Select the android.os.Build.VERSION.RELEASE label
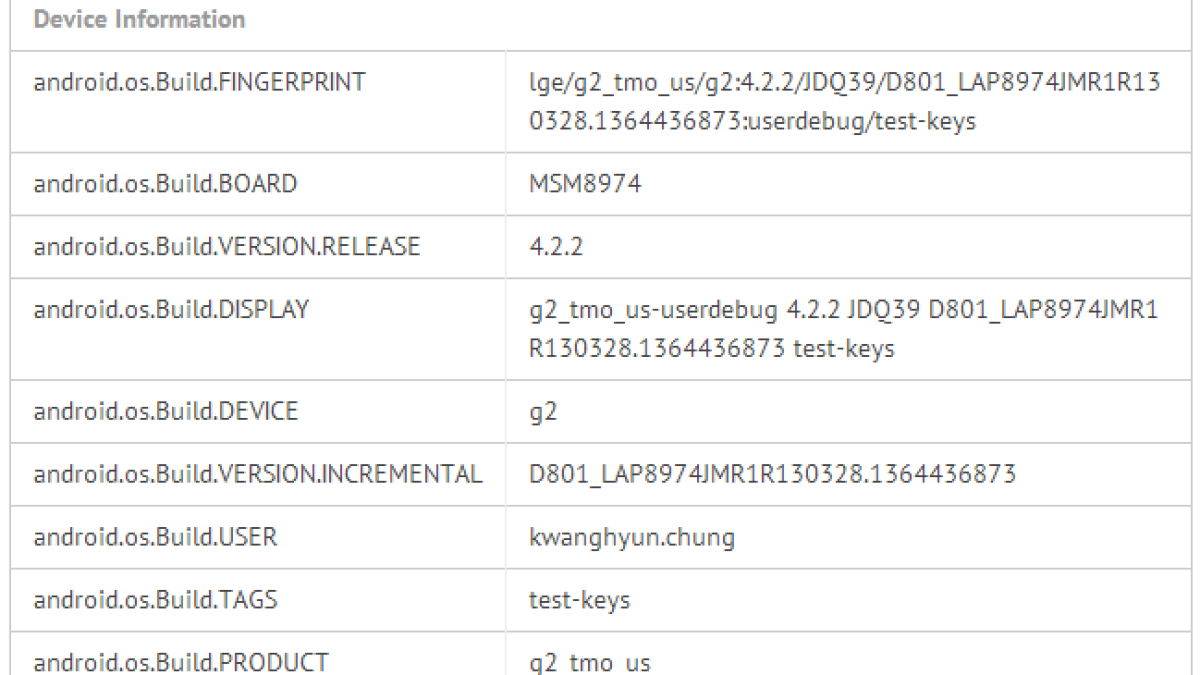Viewport: 1200px width, 675px height. click(x=227, y=247)
